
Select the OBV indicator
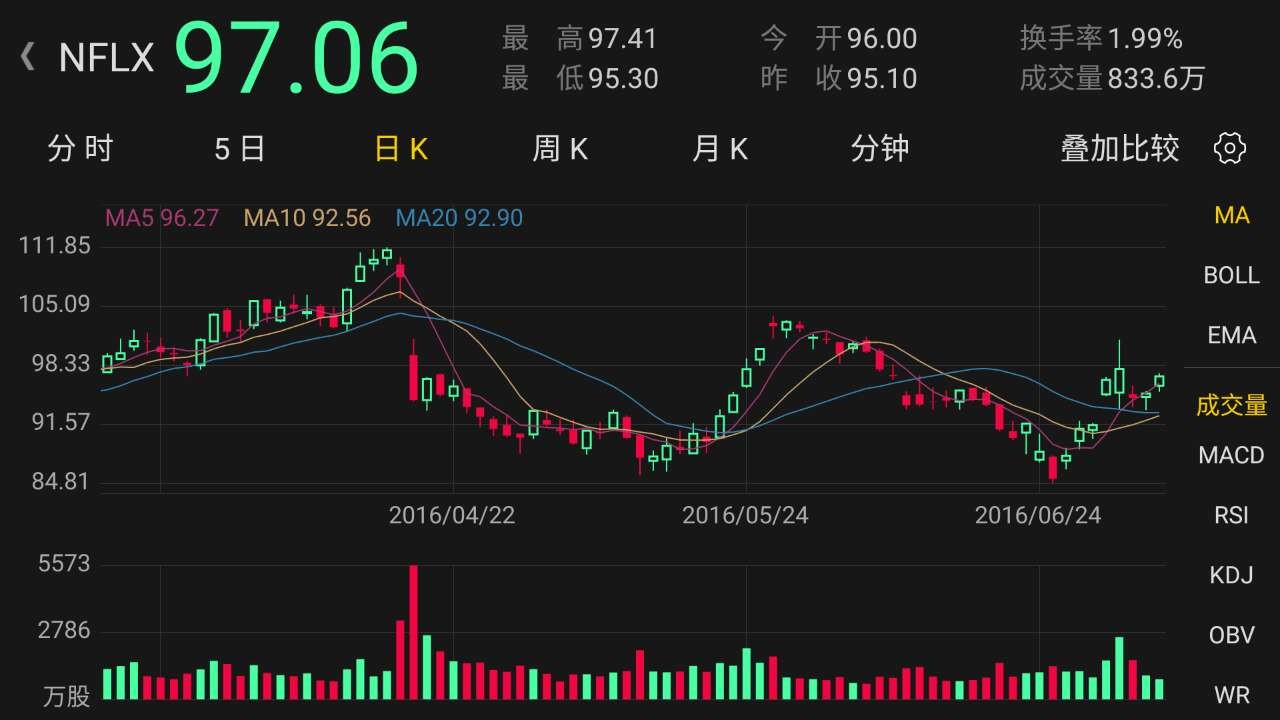1231,635
